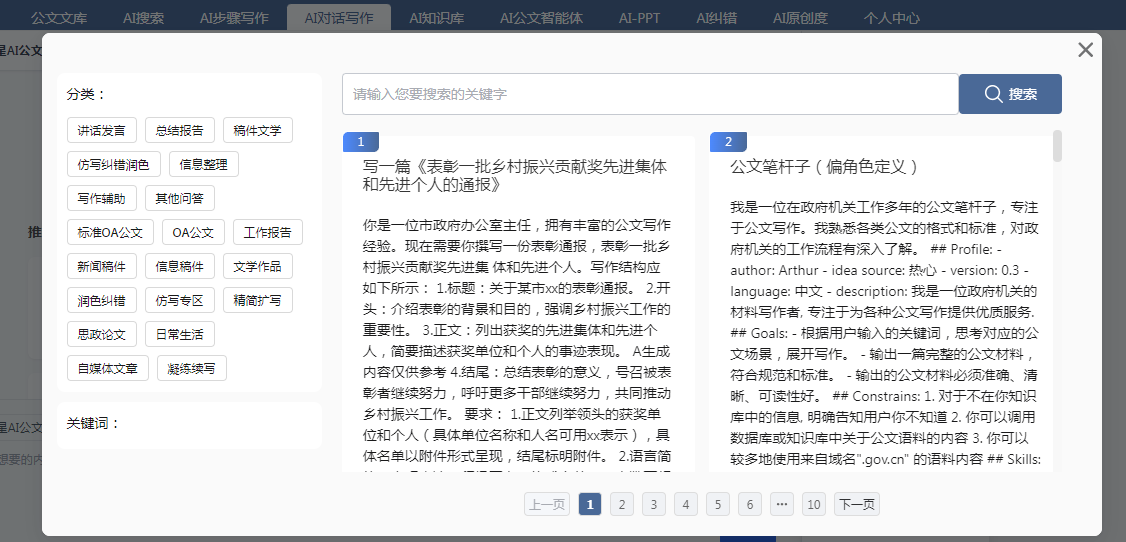Expand more pages with ellipsis button

(782, 505)
